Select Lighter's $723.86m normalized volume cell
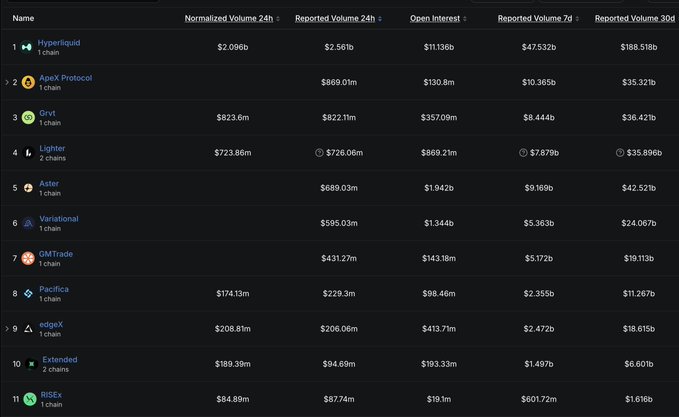This screenshot has height=417, width=679. [x=233, y=152]
